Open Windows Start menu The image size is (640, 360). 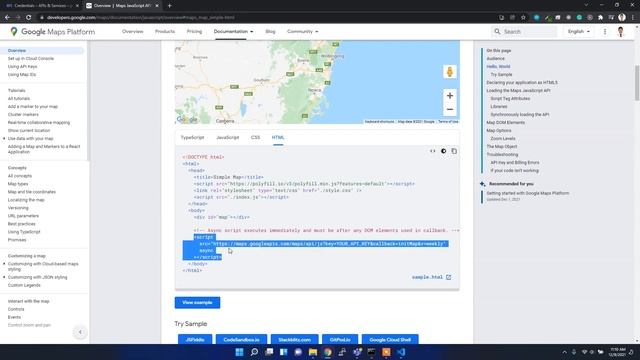point(240,352)
